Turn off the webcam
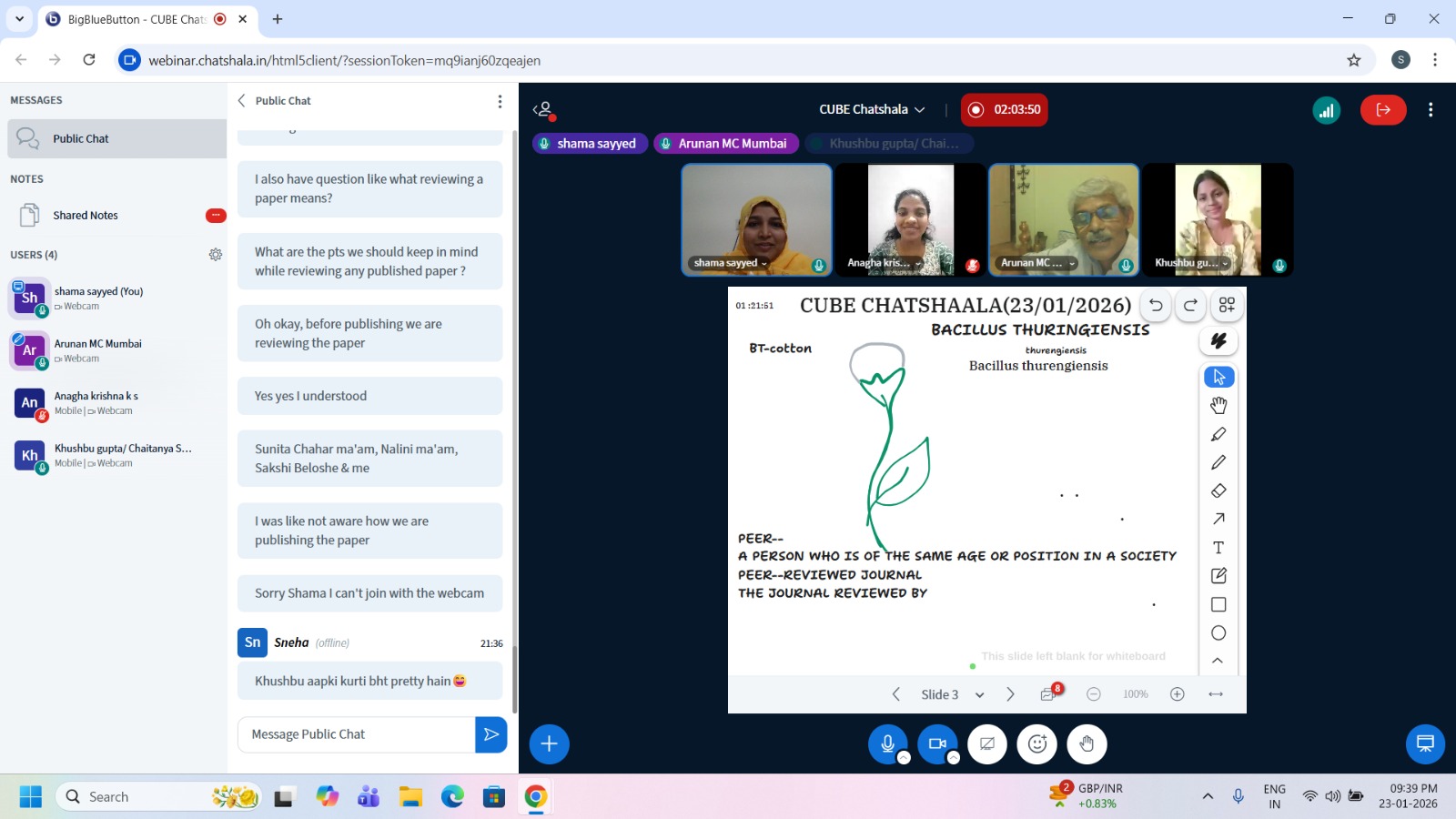This screenshot has height=819, width=1456. [x=936, y=744]
